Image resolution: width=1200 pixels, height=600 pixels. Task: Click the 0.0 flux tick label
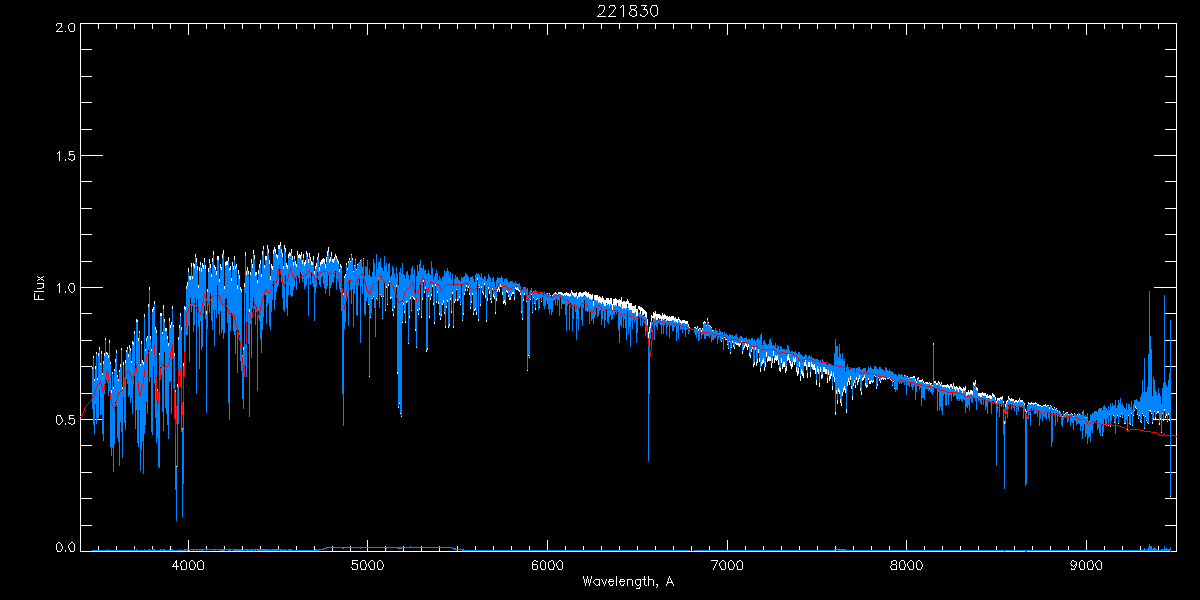tap(65, 547)
